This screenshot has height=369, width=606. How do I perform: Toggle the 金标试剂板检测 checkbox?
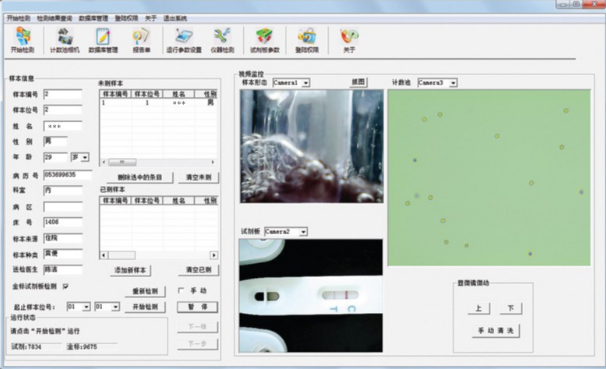click(66, 286)
